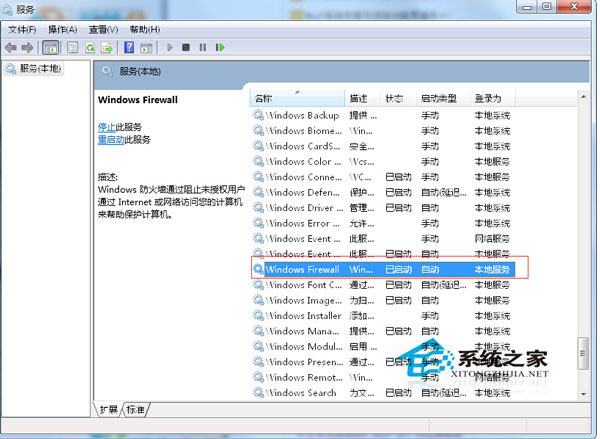Image resolution: width=600 pixels, height=439 pixels.
Task: Click the Windows Firewall heading in the detail pane
Action: tap(138, 100)
